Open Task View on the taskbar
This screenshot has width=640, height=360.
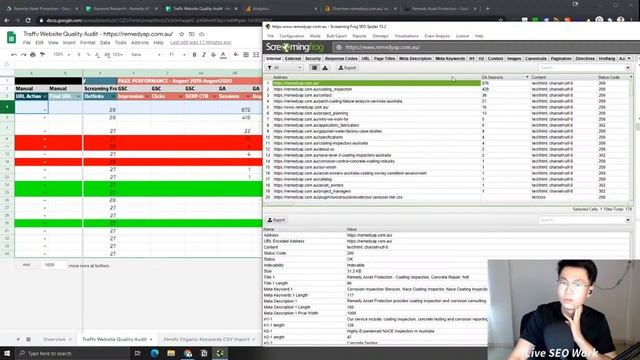pyautogui.click(x=138, y=353)
